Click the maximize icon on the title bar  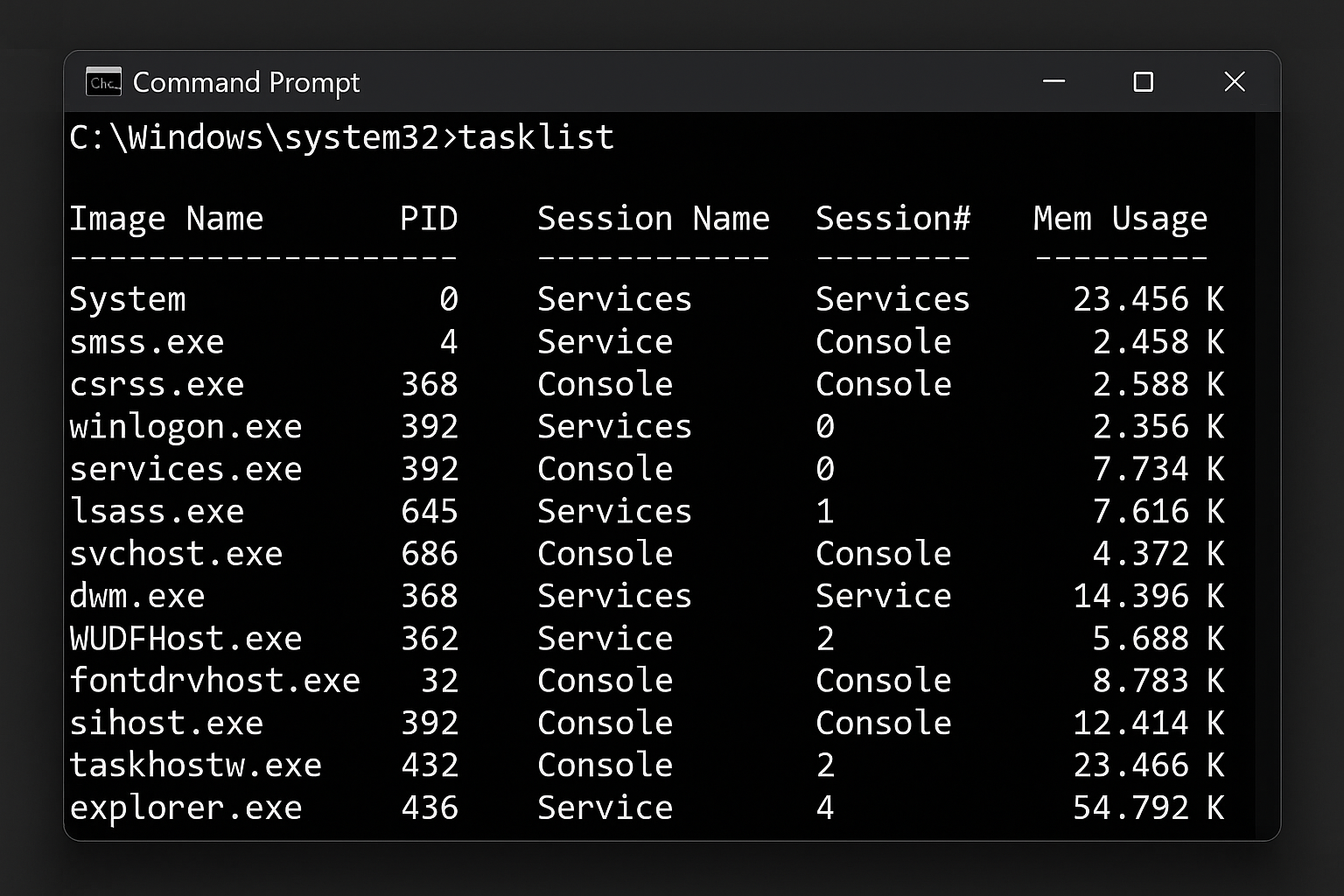(1144, 81)
